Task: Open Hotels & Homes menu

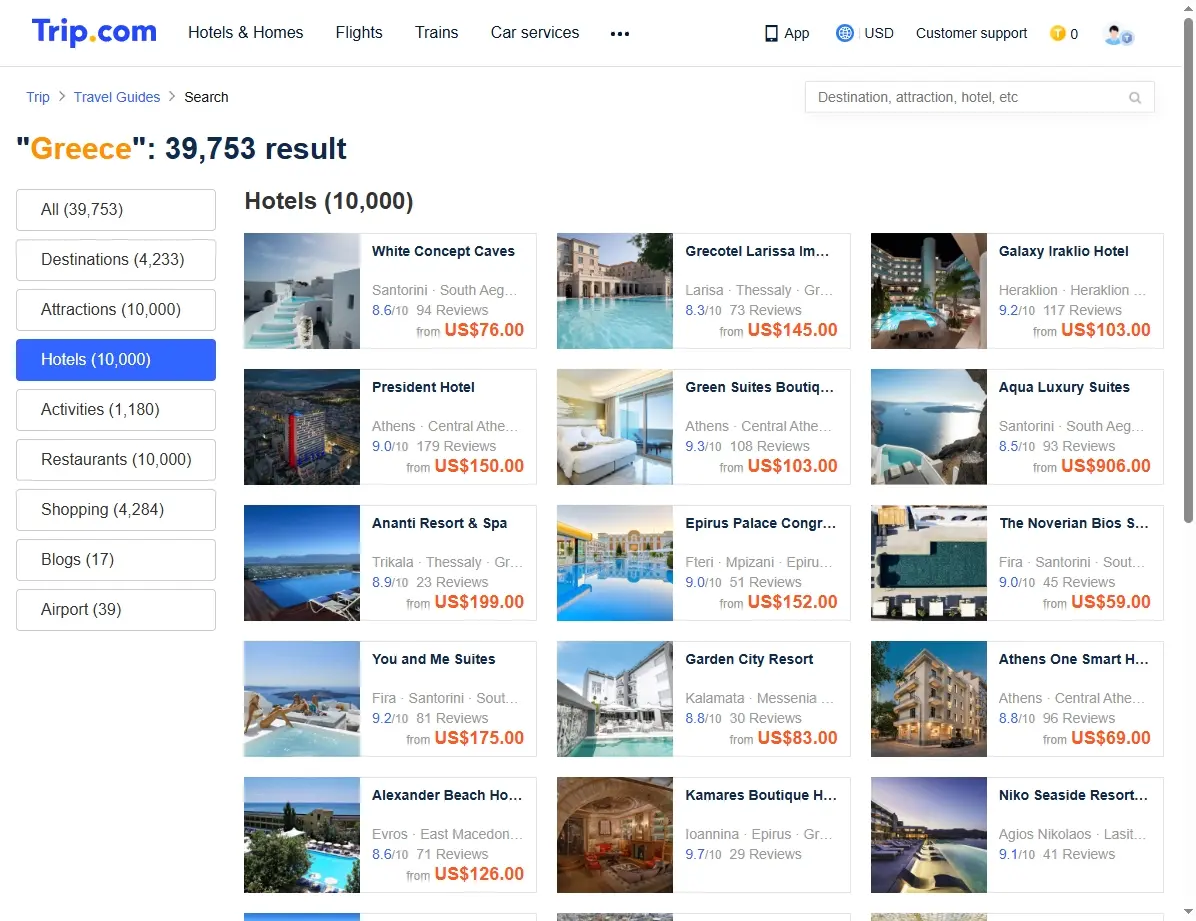Action: (246, 33)
